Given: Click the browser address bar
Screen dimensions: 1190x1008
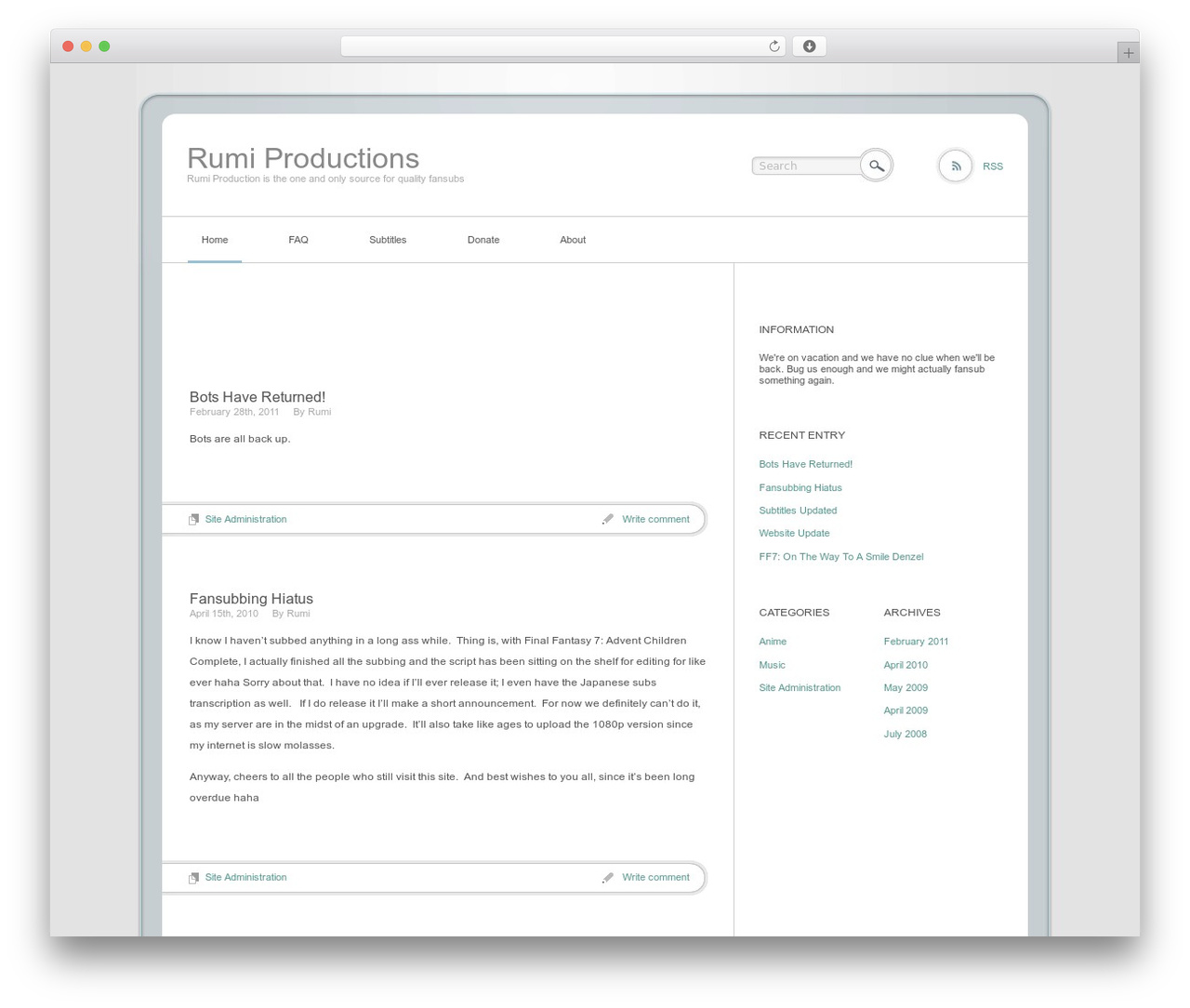Looking at the screenshot, I should pos(563,46).
